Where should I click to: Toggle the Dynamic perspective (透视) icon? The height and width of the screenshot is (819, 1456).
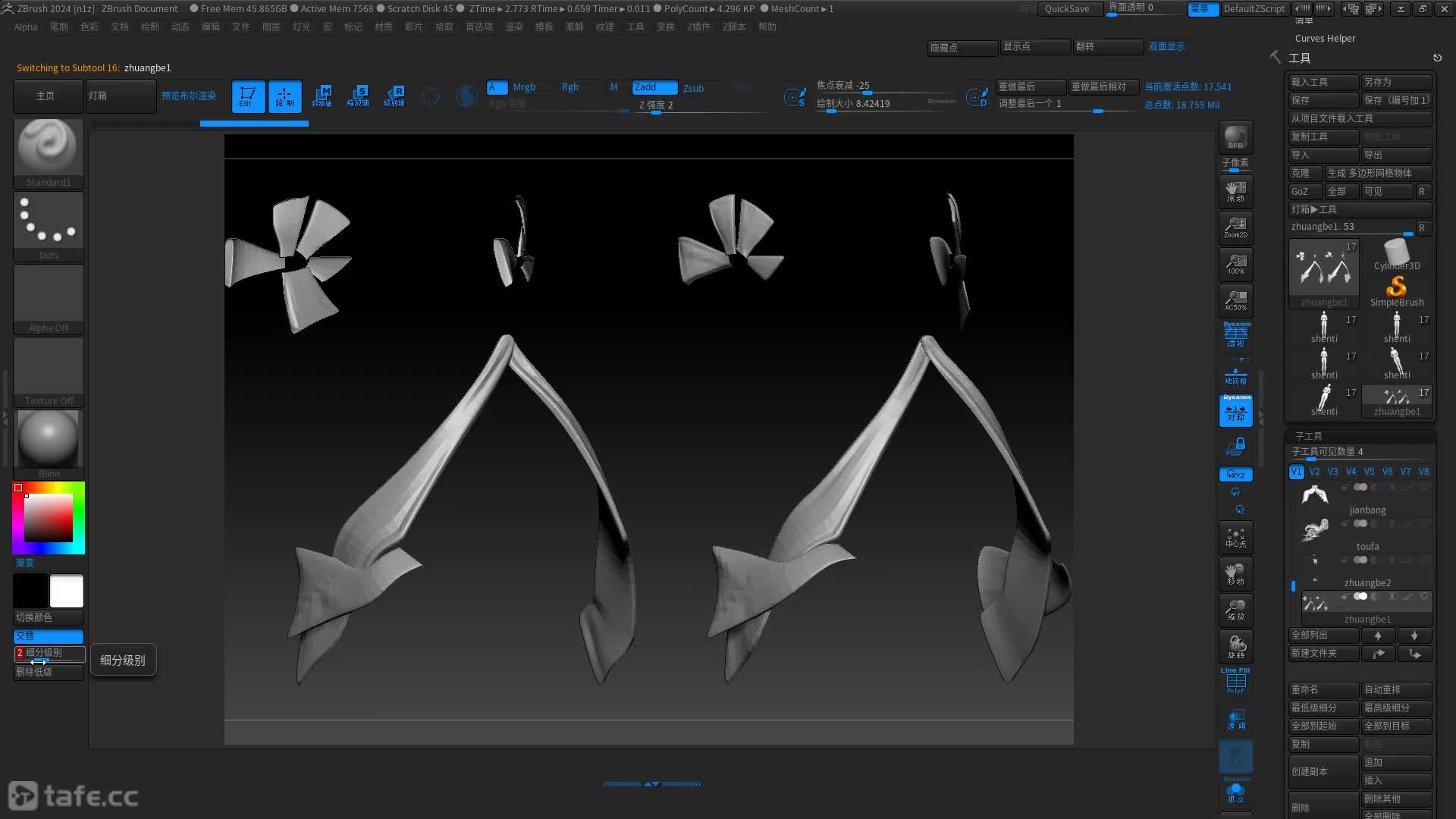click(x=1235, y=336)
